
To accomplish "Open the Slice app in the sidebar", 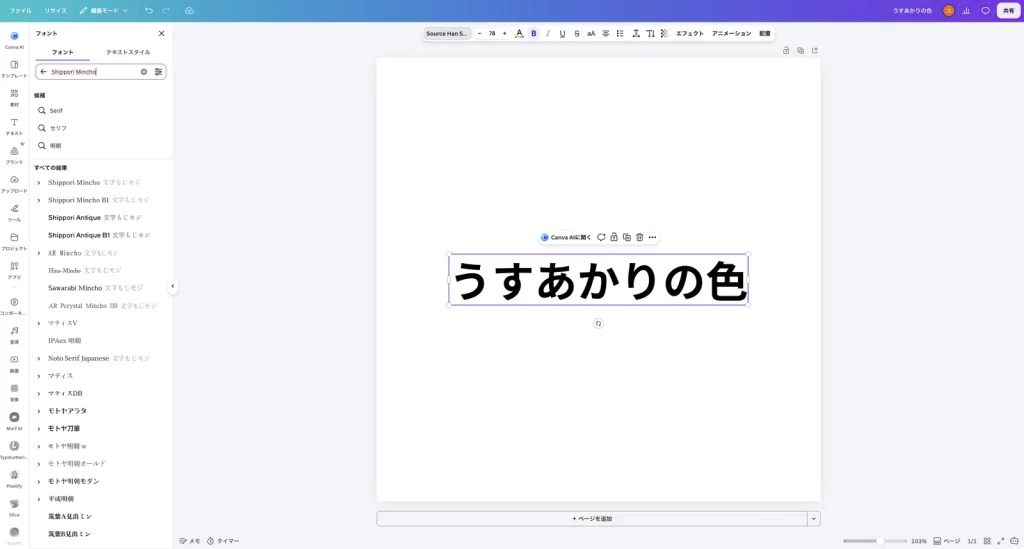I will [x=14, y=507].
